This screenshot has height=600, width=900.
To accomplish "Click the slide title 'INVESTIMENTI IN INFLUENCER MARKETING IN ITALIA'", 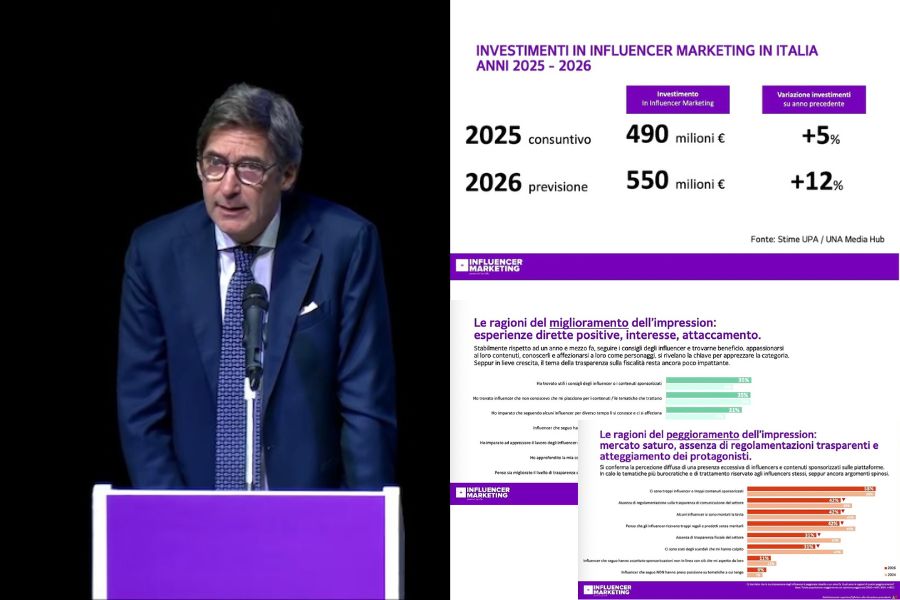I will tap(646, 50).
